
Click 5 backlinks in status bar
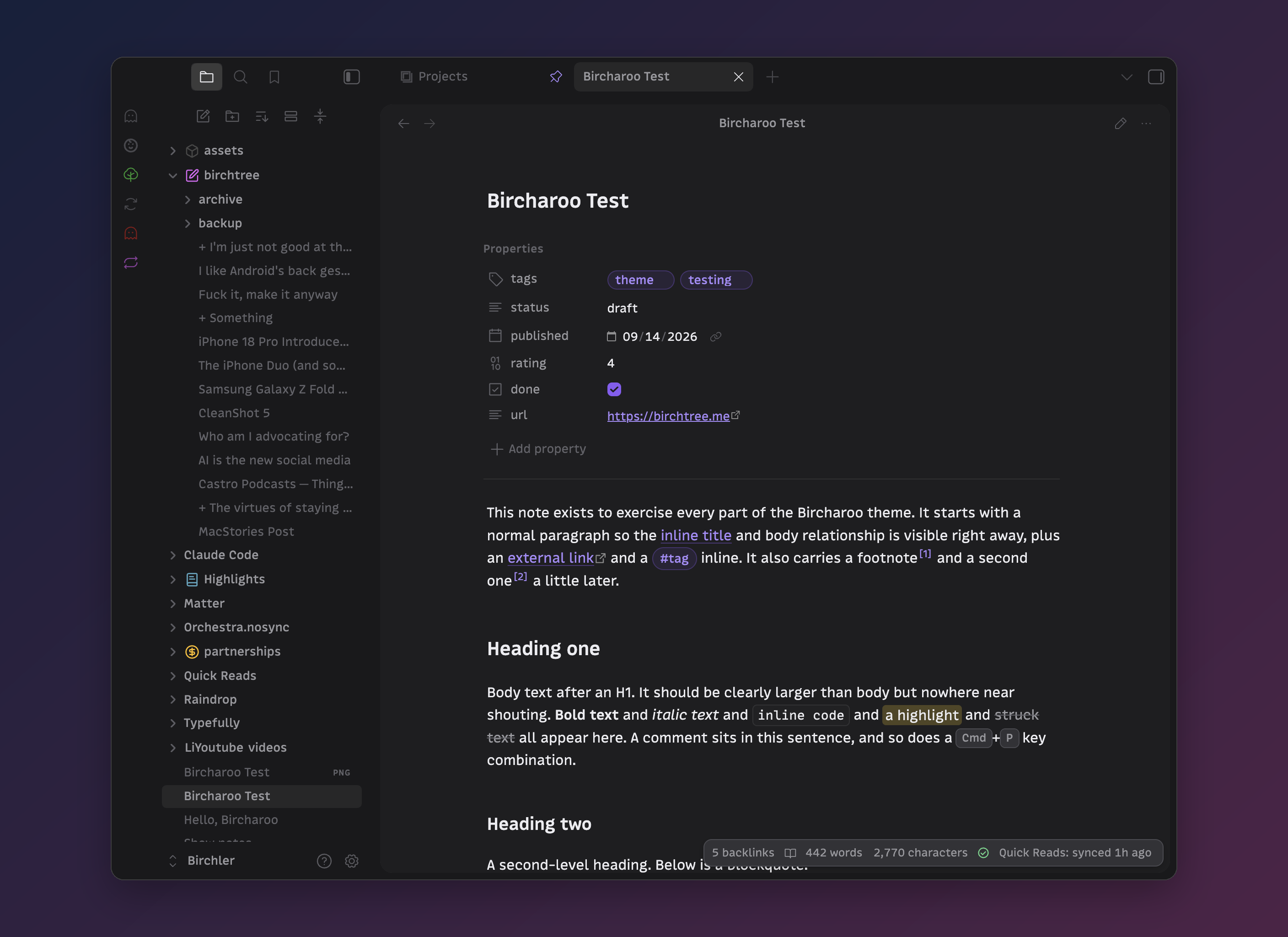click(743, 853)
